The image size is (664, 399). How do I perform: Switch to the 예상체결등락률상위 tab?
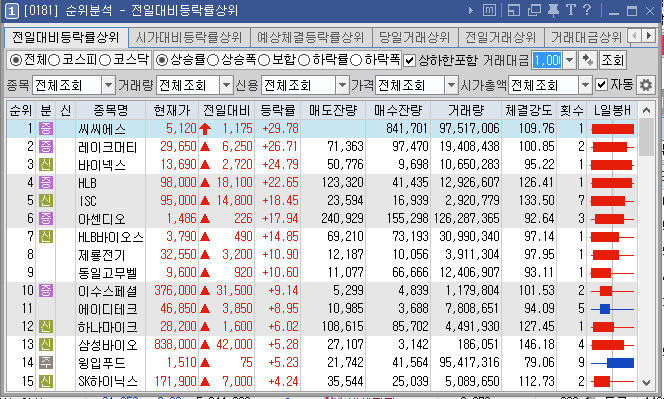pyautogui.click(x=310, y=38)
